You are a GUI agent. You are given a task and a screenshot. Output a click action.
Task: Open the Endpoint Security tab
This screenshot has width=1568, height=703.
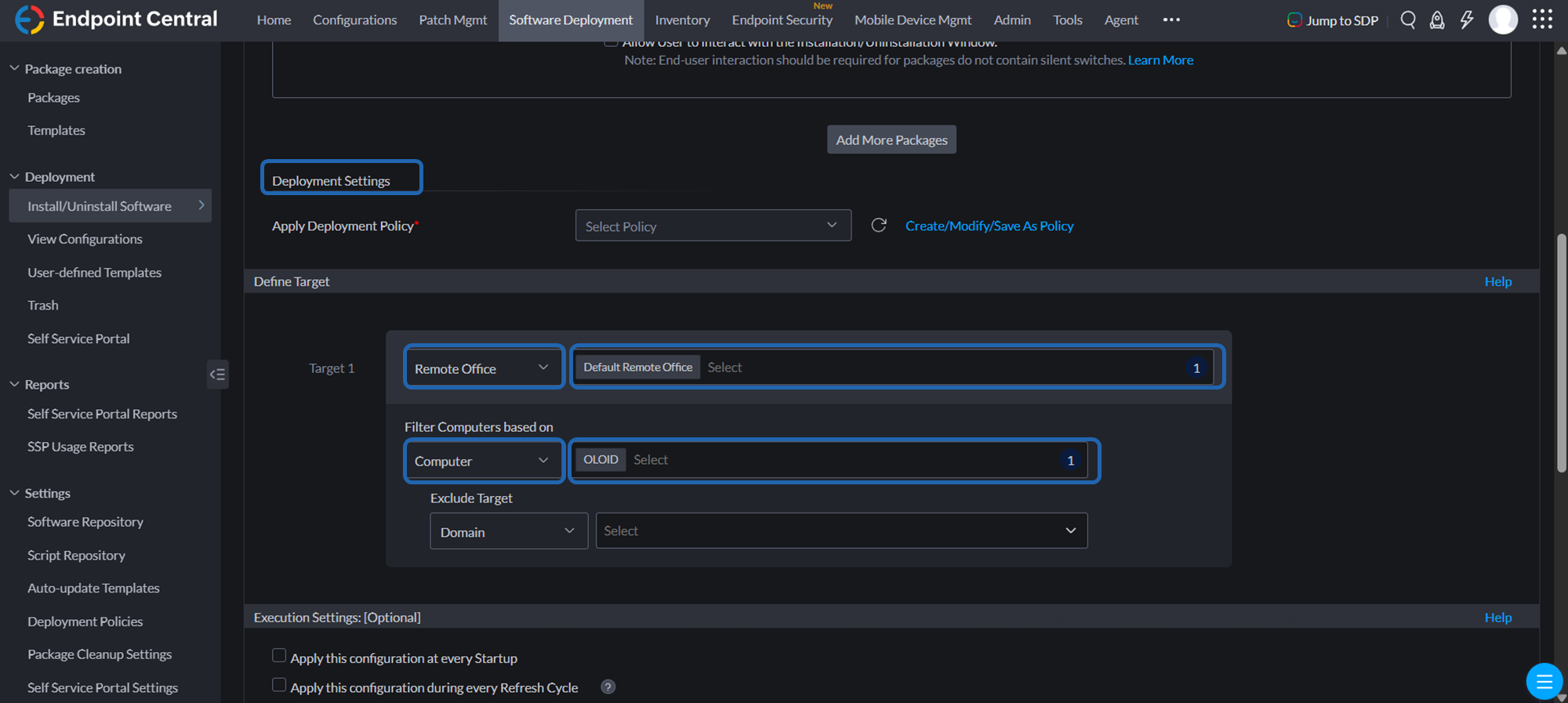pos(782,20)
